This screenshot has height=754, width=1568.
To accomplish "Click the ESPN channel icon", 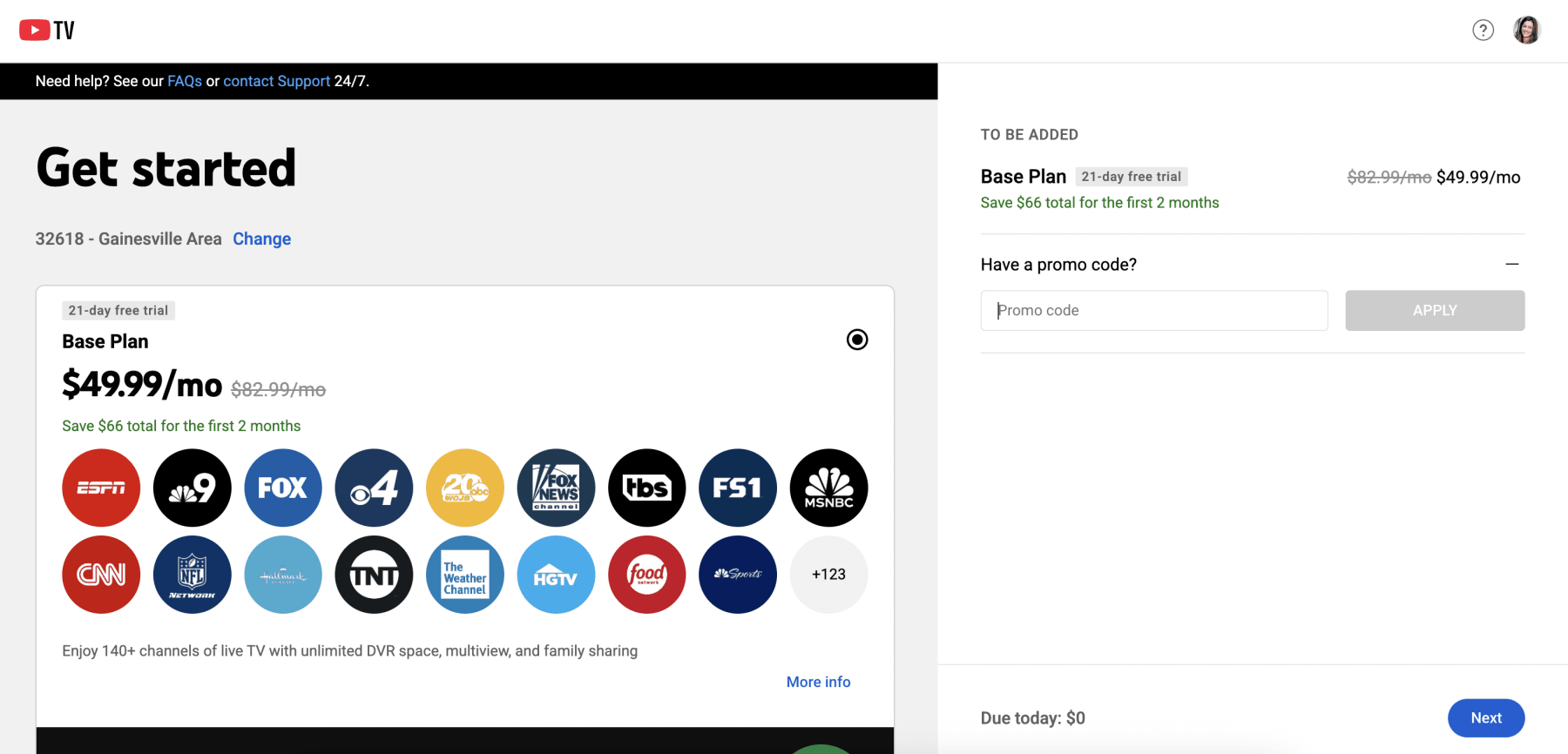I will (101, 488).
